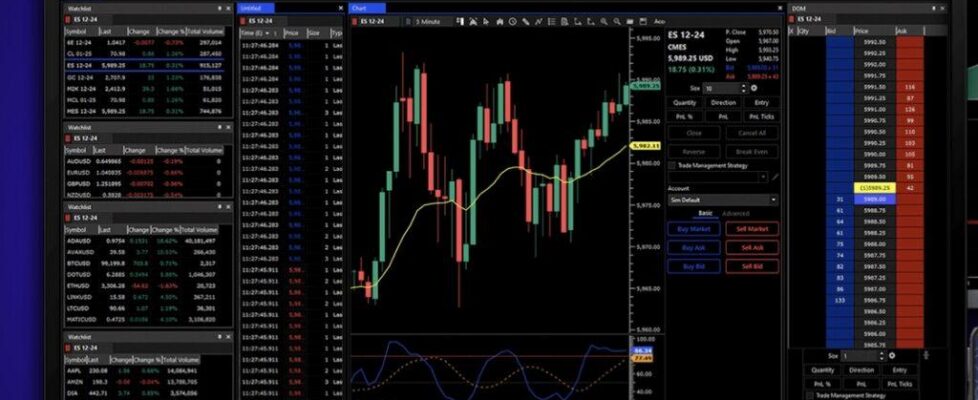
Task: Tick Trade Management Strategy checkbox in DOM window
Action: click(811, 395)
